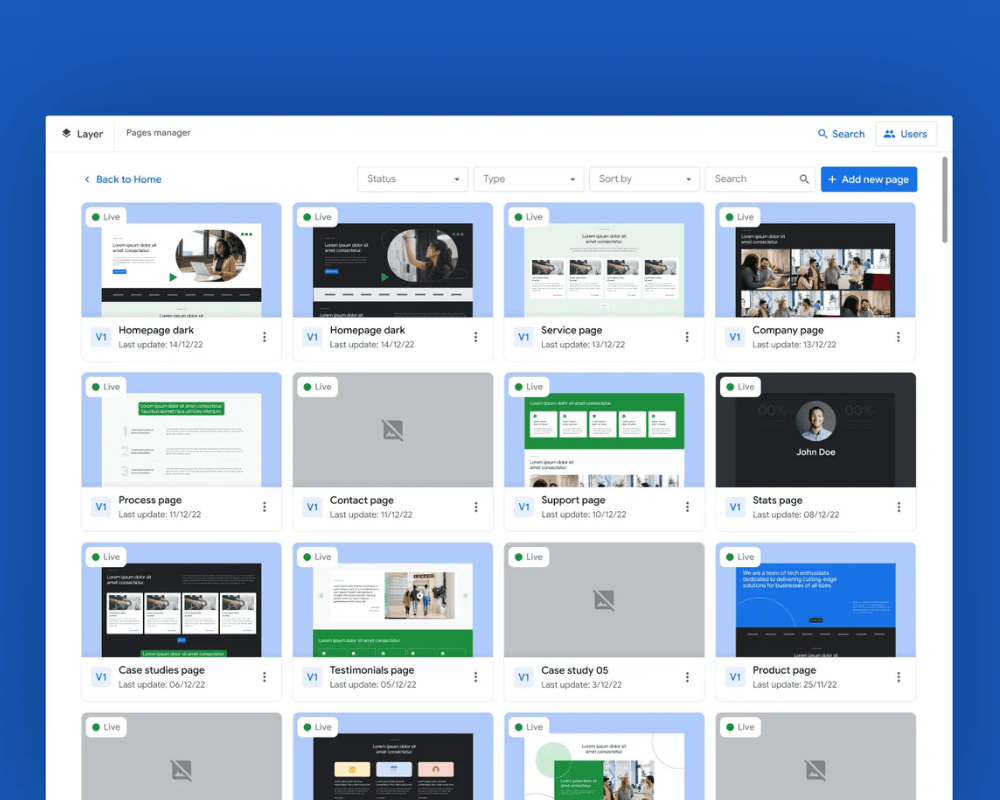Click the magnifier icon in the search field
The image size is (1000, 800).
coord(804,179)
